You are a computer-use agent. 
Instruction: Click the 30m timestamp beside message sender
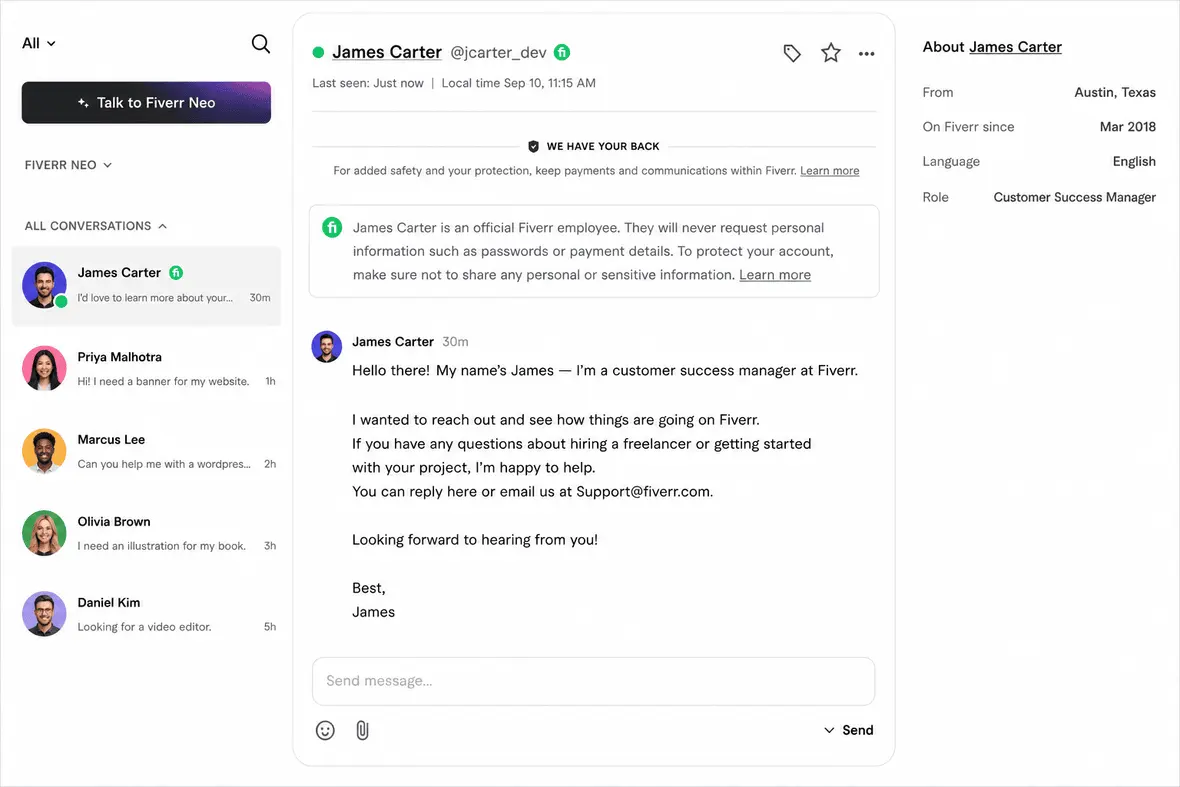click(455, 342)
